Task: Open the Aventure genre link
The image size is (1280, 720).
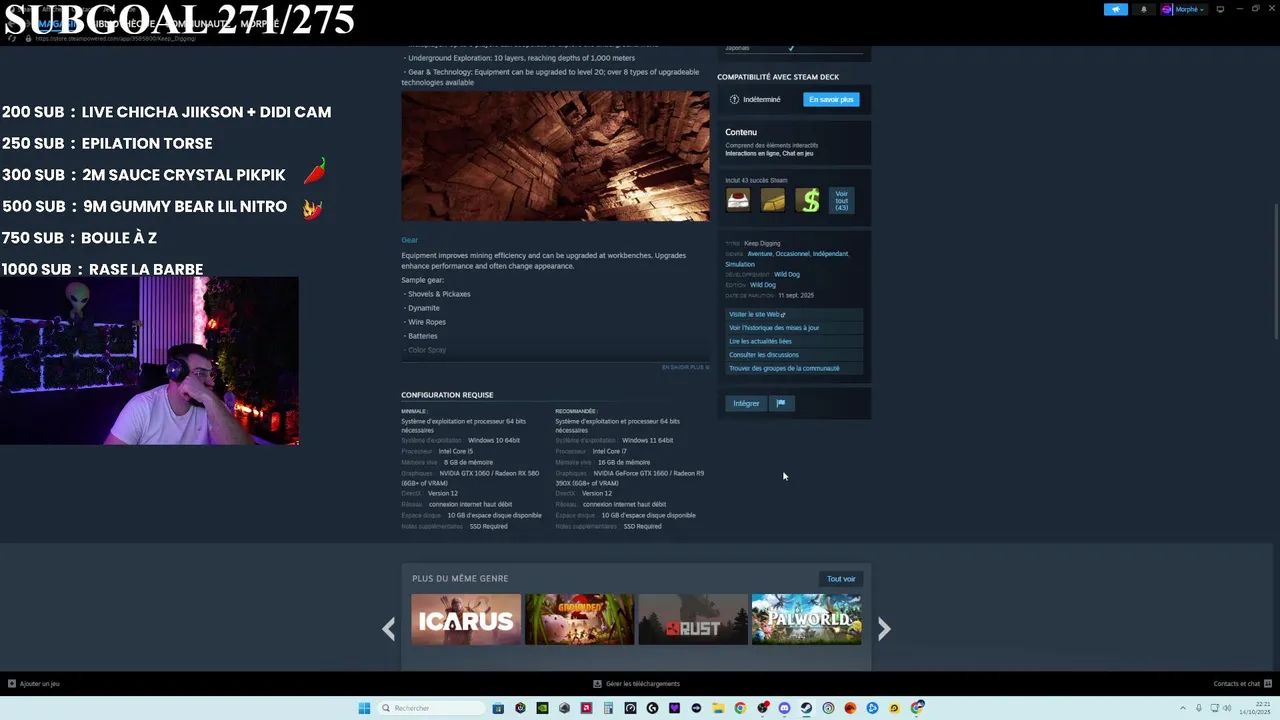Action: point(760,254)
